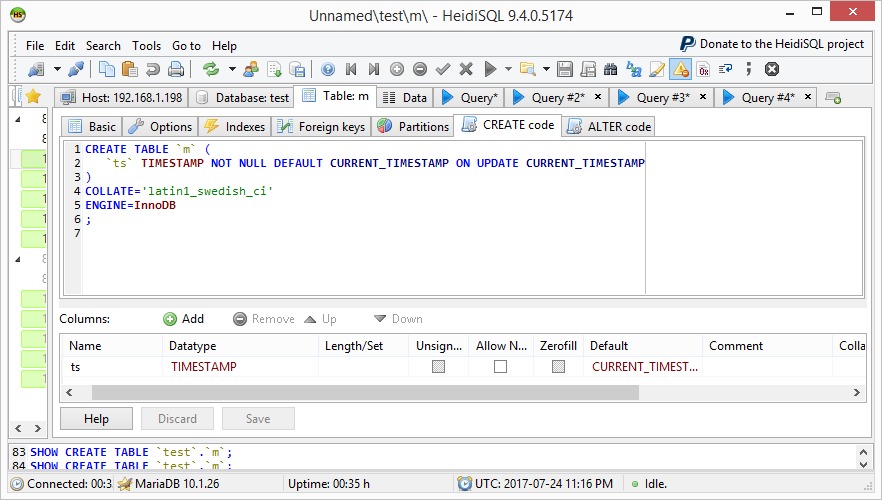
Task: Open the user manager icon
Action: coord(250,69)
